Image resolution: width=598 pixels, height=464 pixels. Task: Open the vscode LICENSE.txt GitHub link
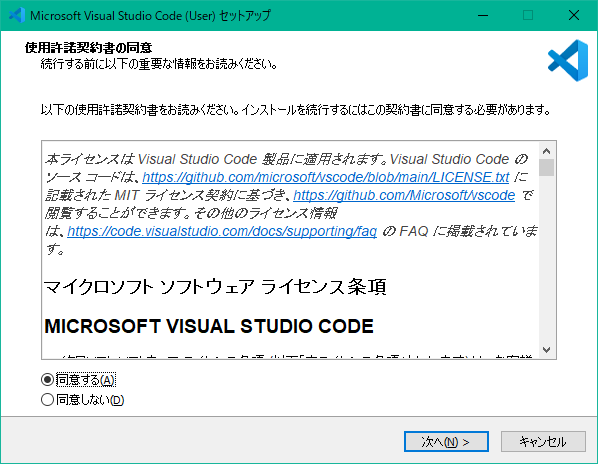click(x=326, y=177)
